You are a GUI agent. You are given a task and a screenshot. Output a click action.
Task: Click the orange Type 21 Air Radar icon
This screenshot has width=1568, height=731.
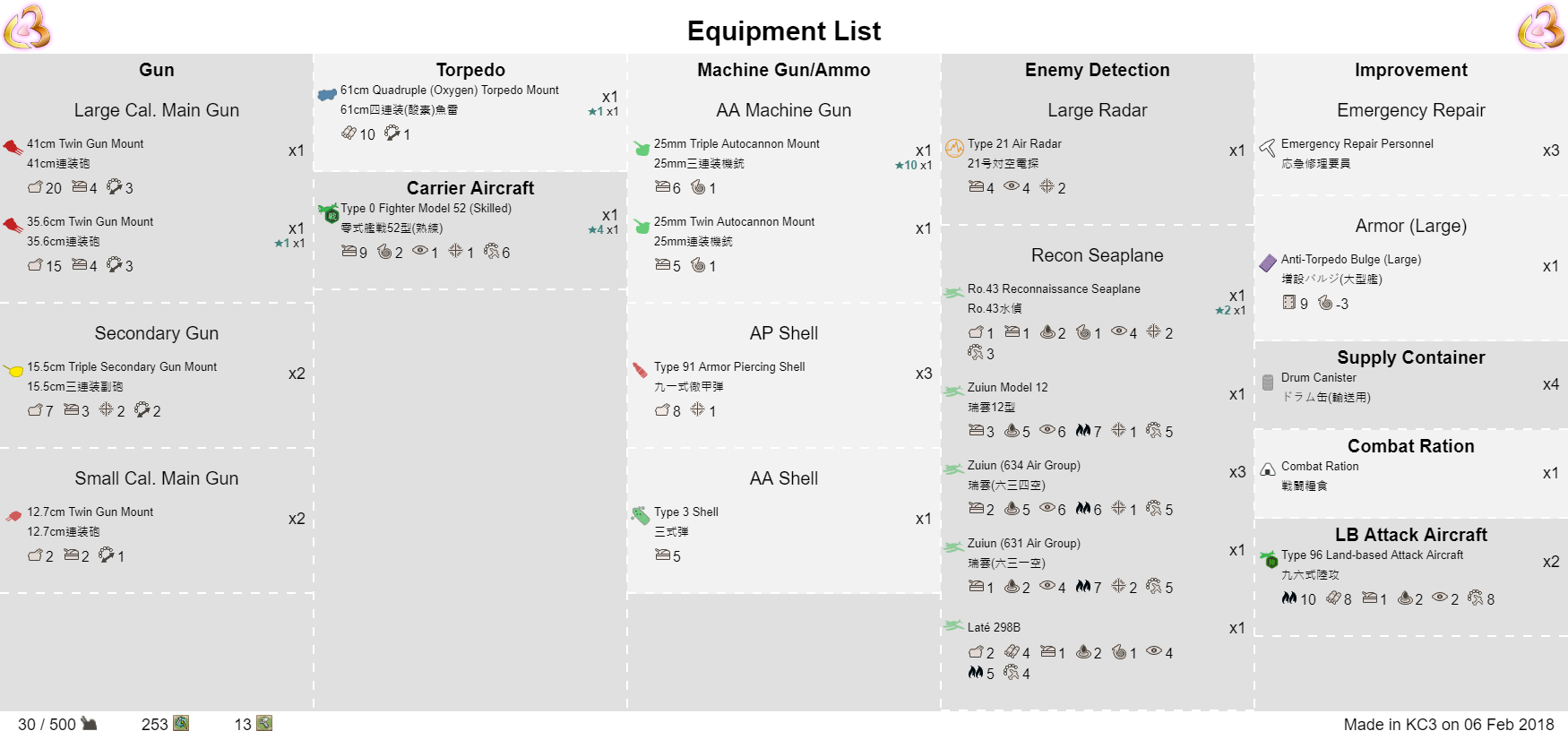tap(954, 148)
